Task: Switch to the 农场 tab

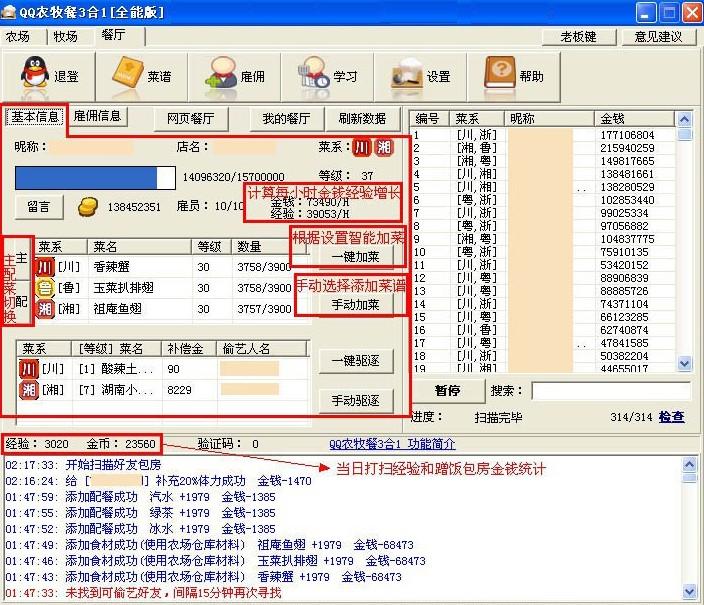Action: click(18, 36)
